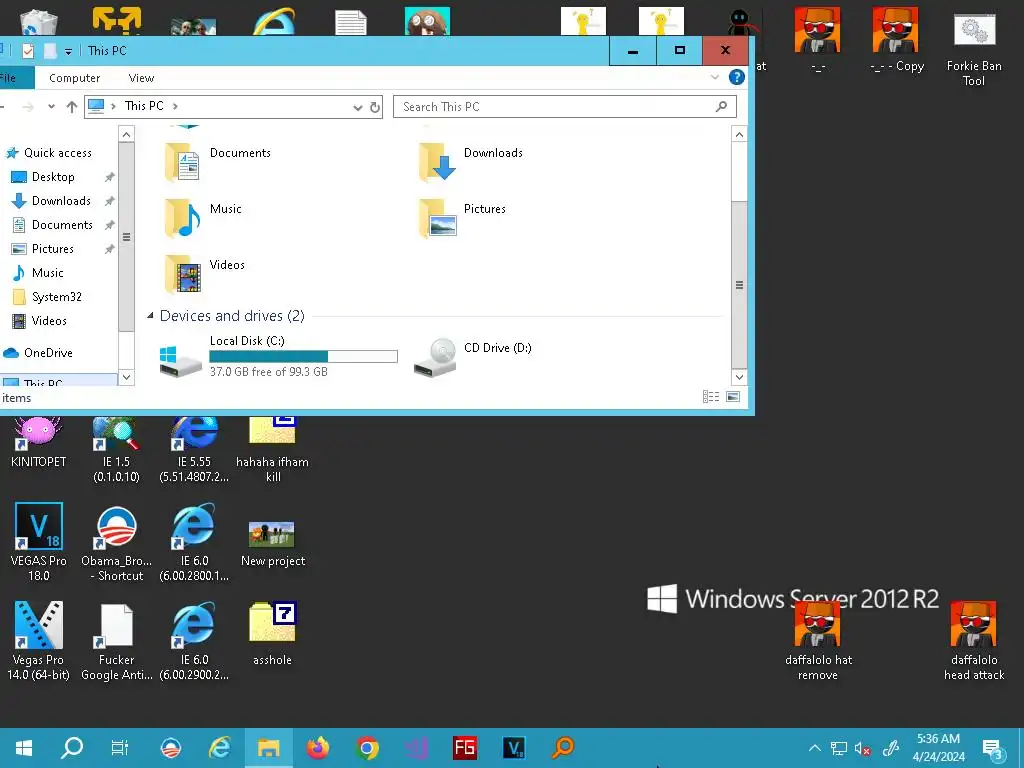Select System32 folder in navigation pane
1024x768 pixels.
click(56, 297)
